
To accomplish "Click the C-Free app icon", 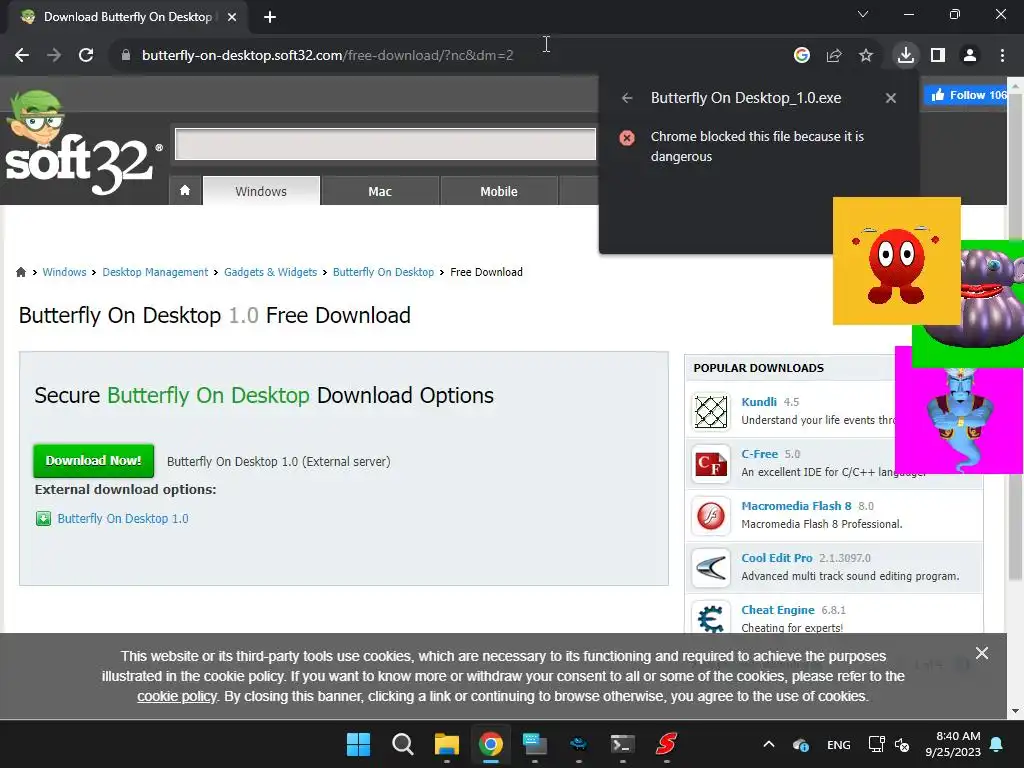I will point(711,464).
